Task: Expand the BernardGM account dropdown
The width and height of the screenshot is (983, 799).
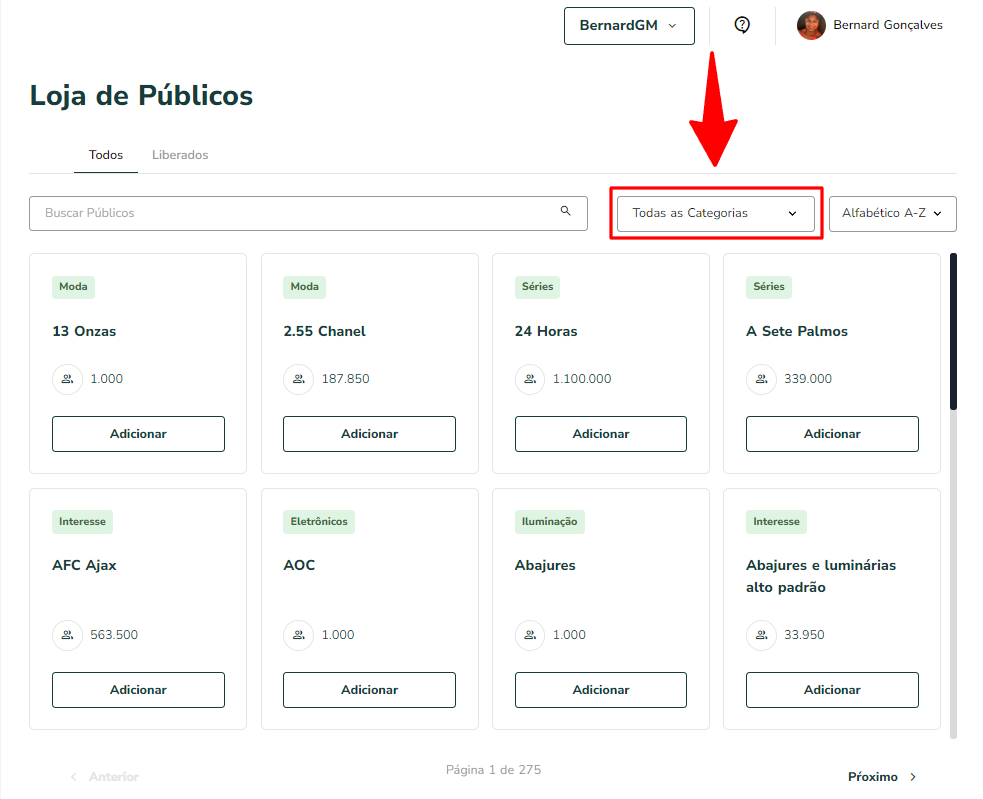Action: click(629, 26)
